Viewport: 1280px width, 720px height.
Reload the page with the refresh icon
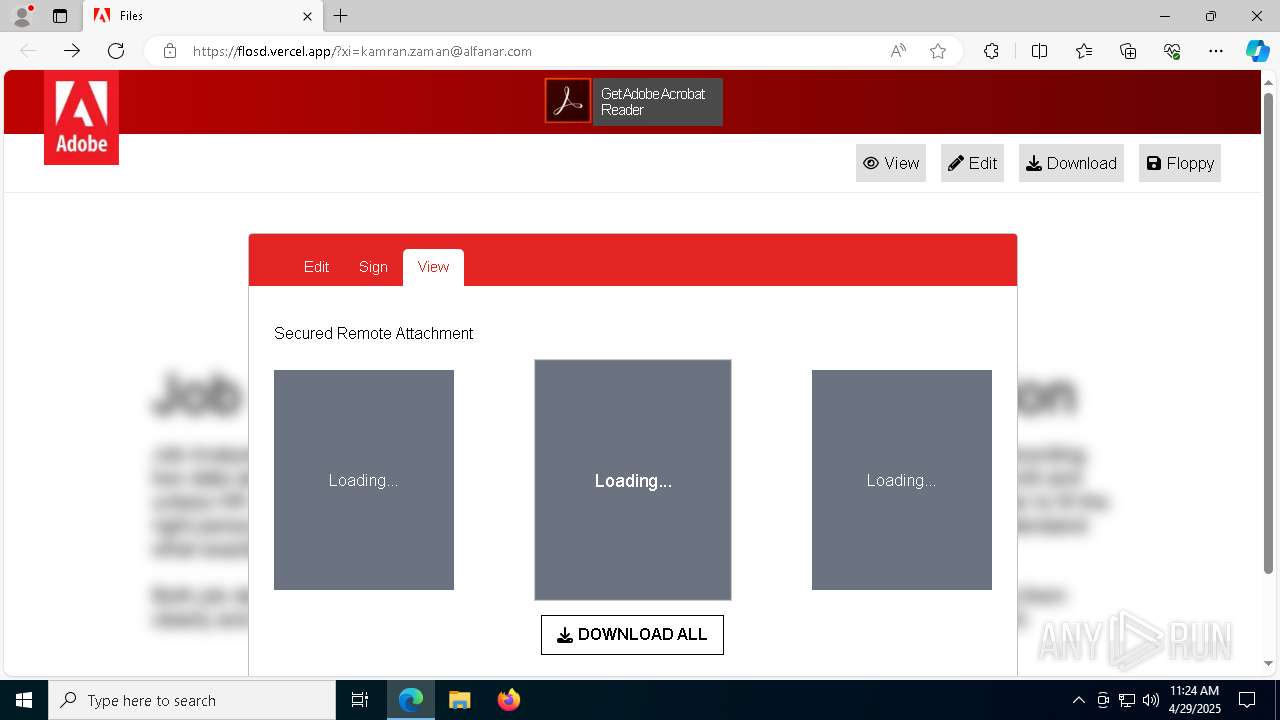(x=116, y=51)
